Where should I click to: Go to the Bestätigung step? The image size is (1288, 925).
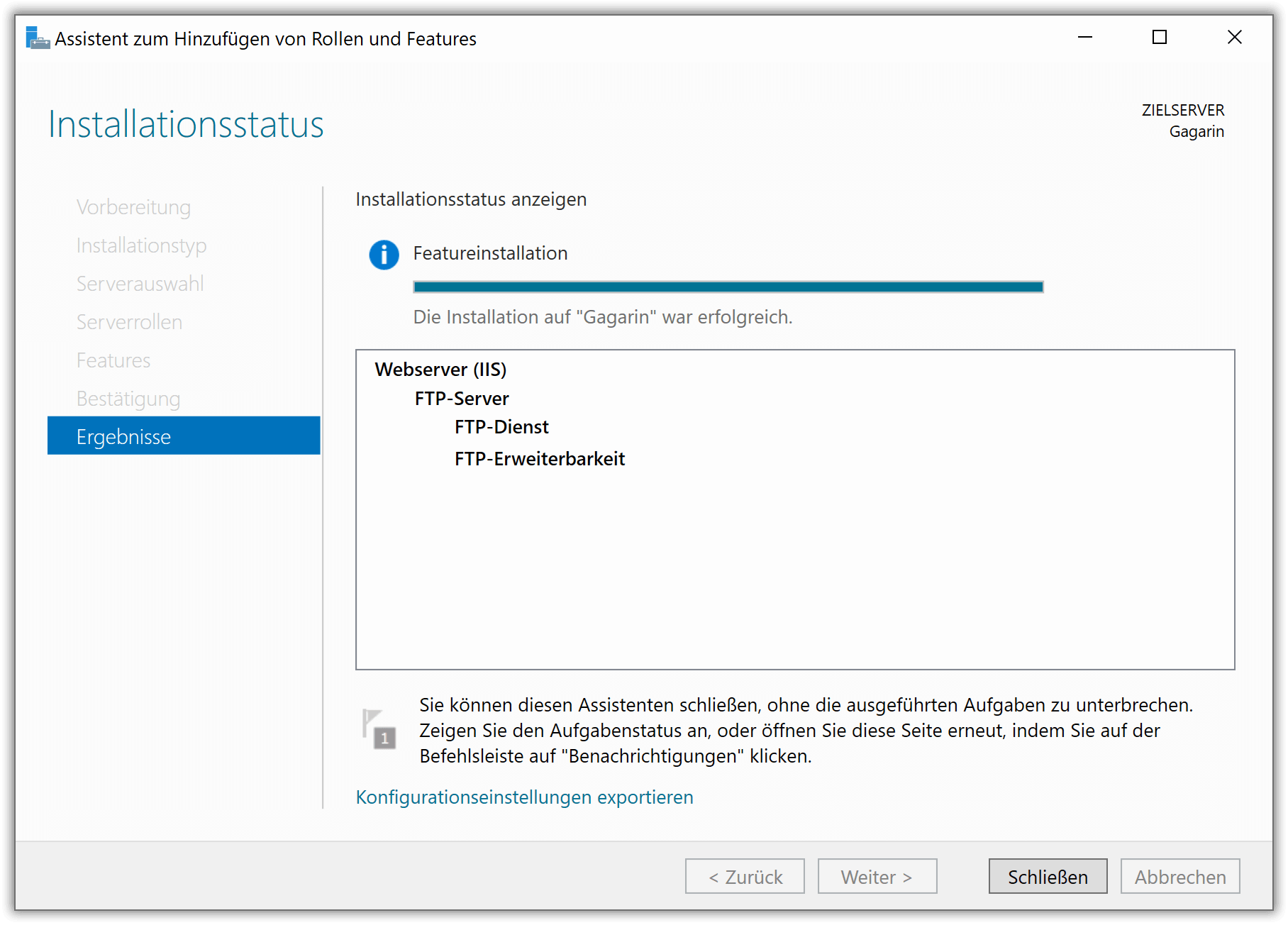tap(128, 399)
